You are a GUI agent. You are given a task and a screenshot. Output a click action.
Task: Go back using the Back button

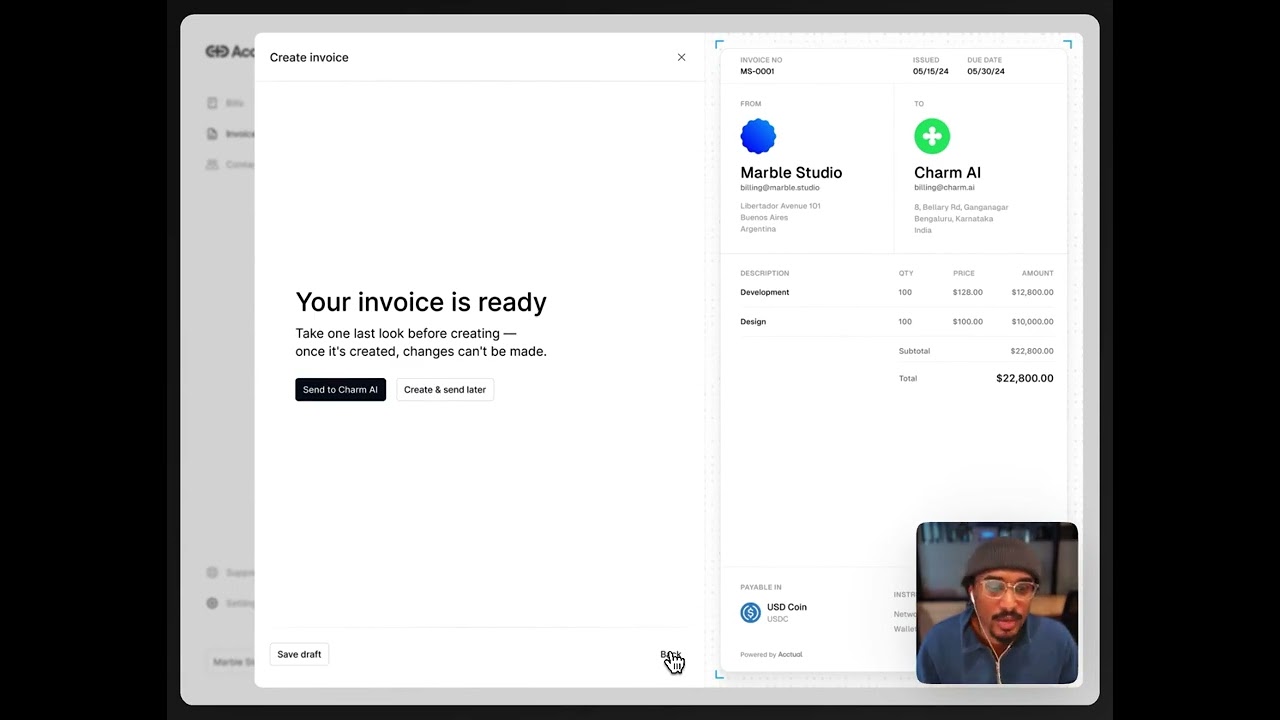670,655
